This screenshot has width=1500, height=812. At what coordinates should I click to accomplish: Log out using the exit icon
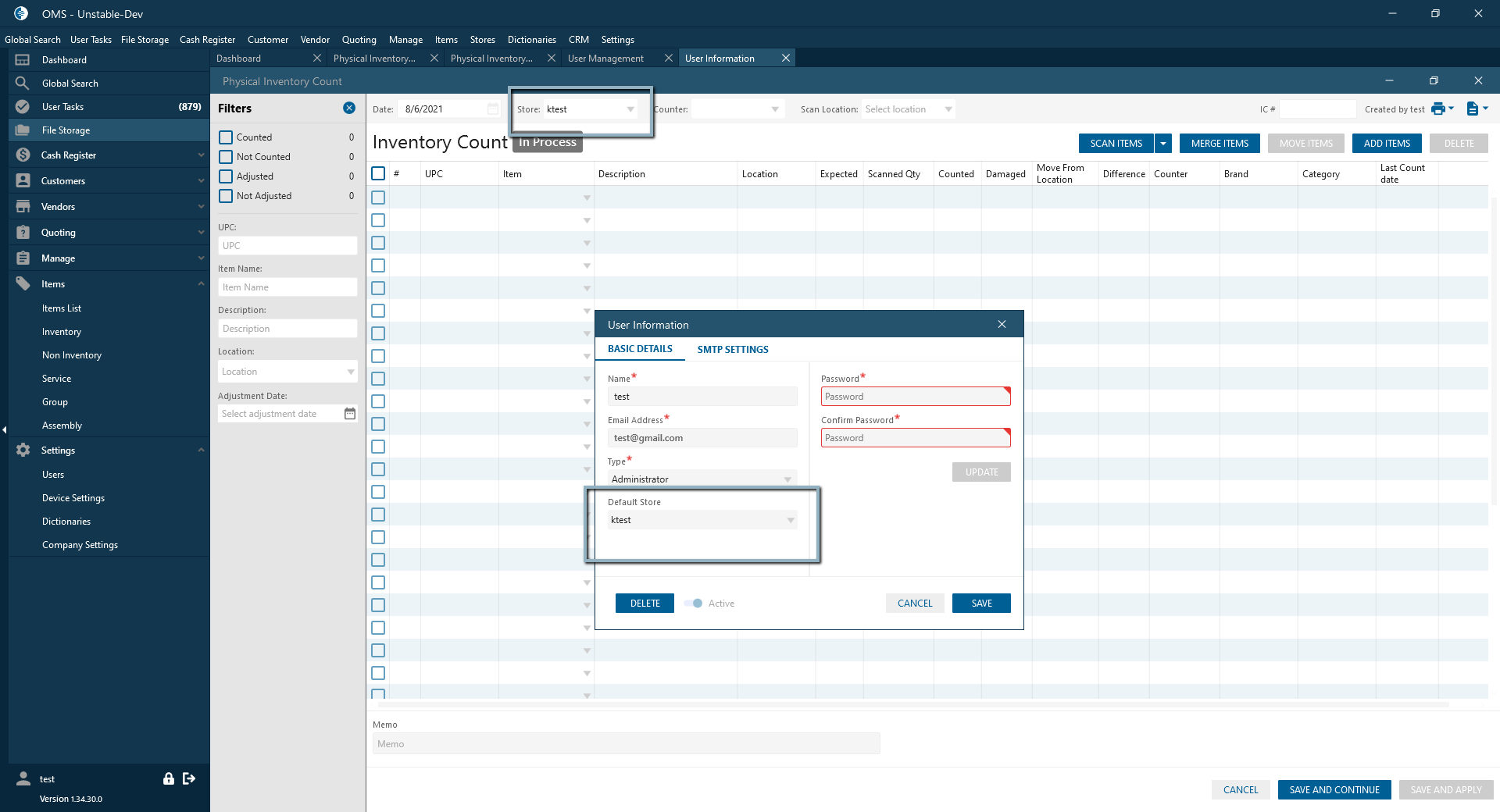pos(189,778)
